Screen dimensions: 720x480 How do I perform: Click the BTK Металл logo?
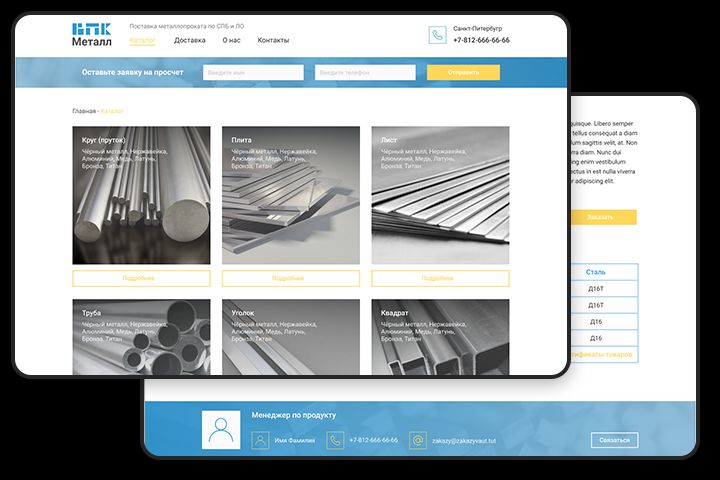click(x=91, y=35)
